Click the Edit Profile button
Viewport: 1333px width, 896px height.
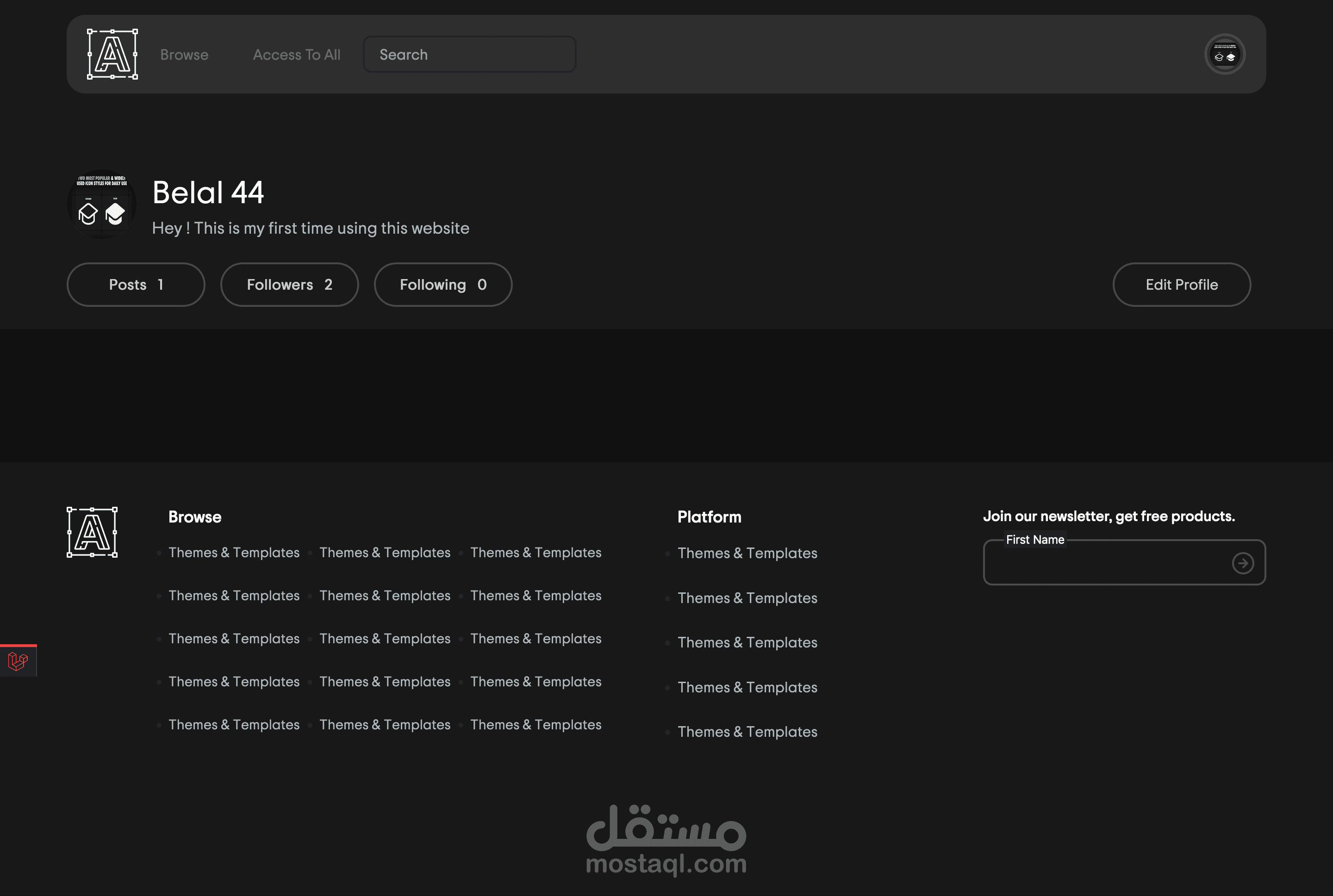pyautogui.click(x=1182, y=285)
